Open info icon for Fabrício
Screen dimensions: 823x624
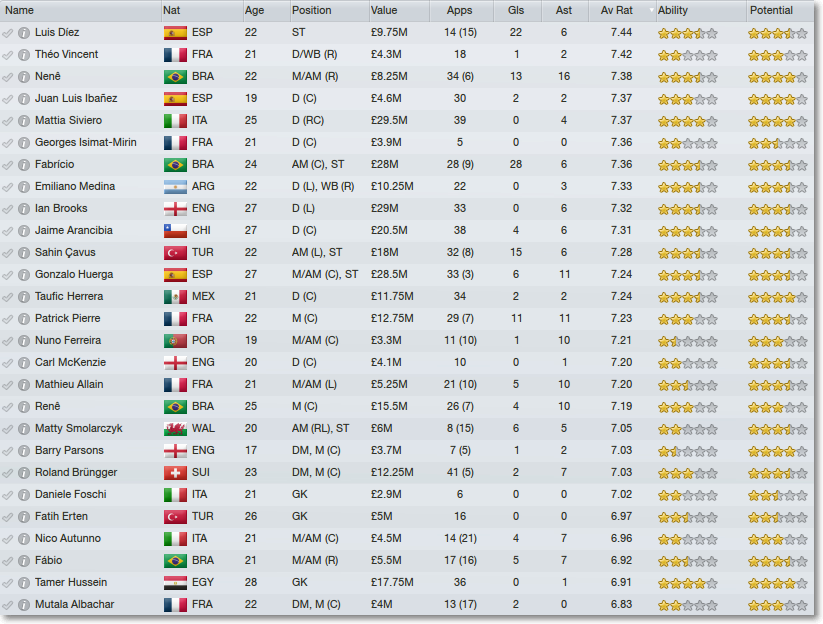[24, 165]
